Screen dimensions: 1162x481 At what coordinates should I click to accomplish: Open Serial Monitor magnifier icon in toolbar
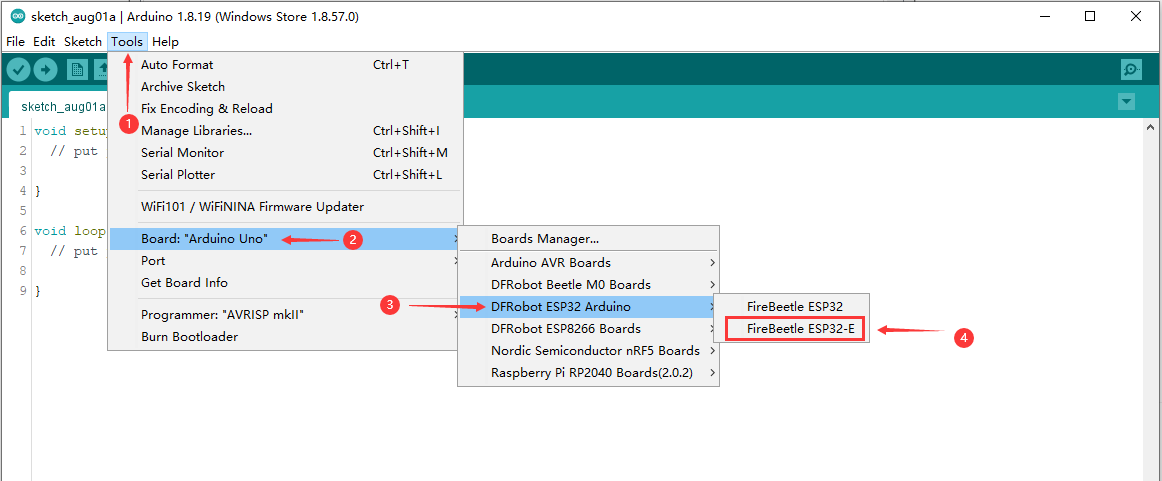(x=1131, y=69)
